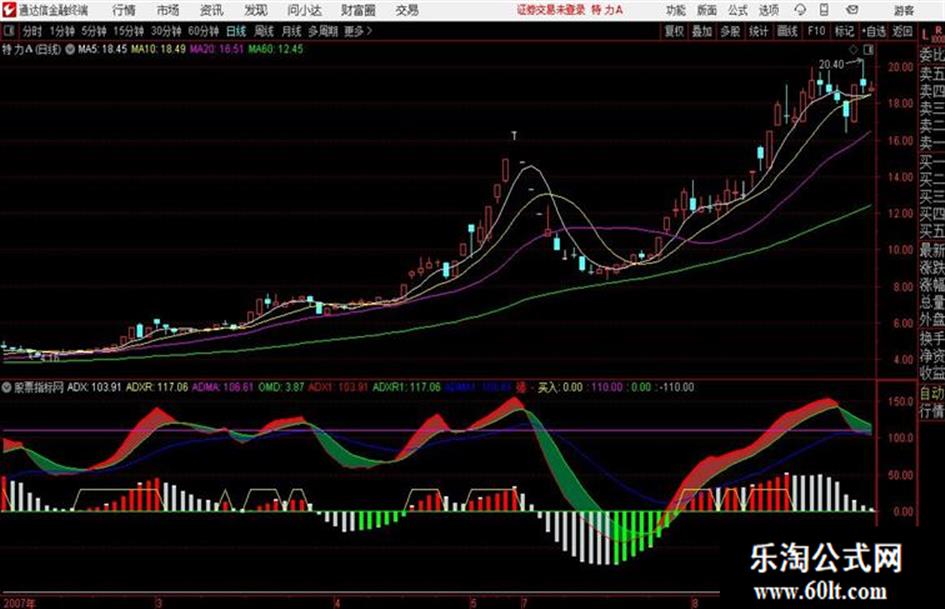The width and height of the screenshot is (945, 609).
Task: Switch to 15分钟 chart period
Action: [128, 31]
